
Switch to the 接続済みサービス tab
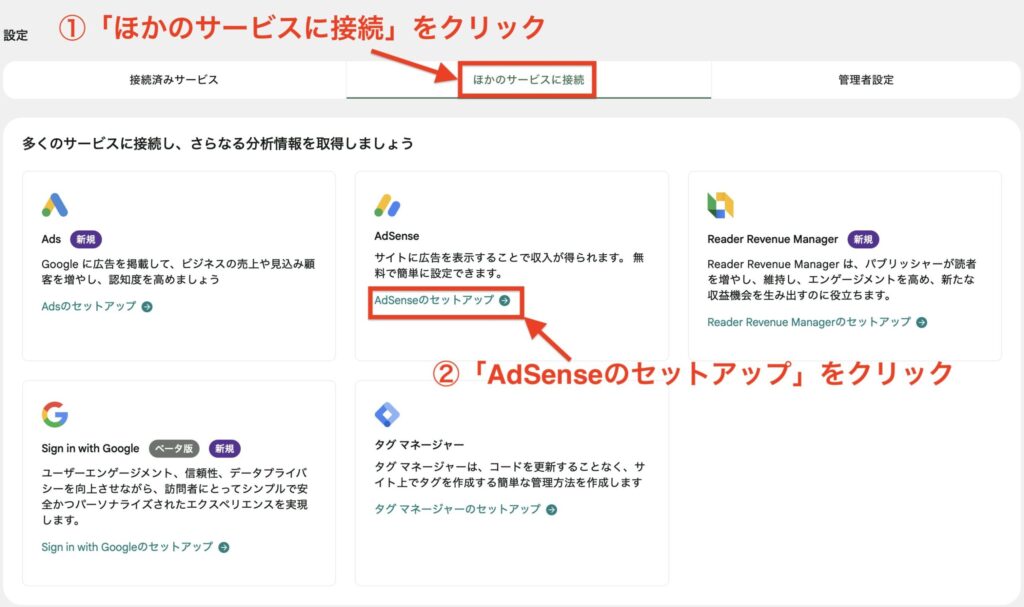tap(174, 80)
